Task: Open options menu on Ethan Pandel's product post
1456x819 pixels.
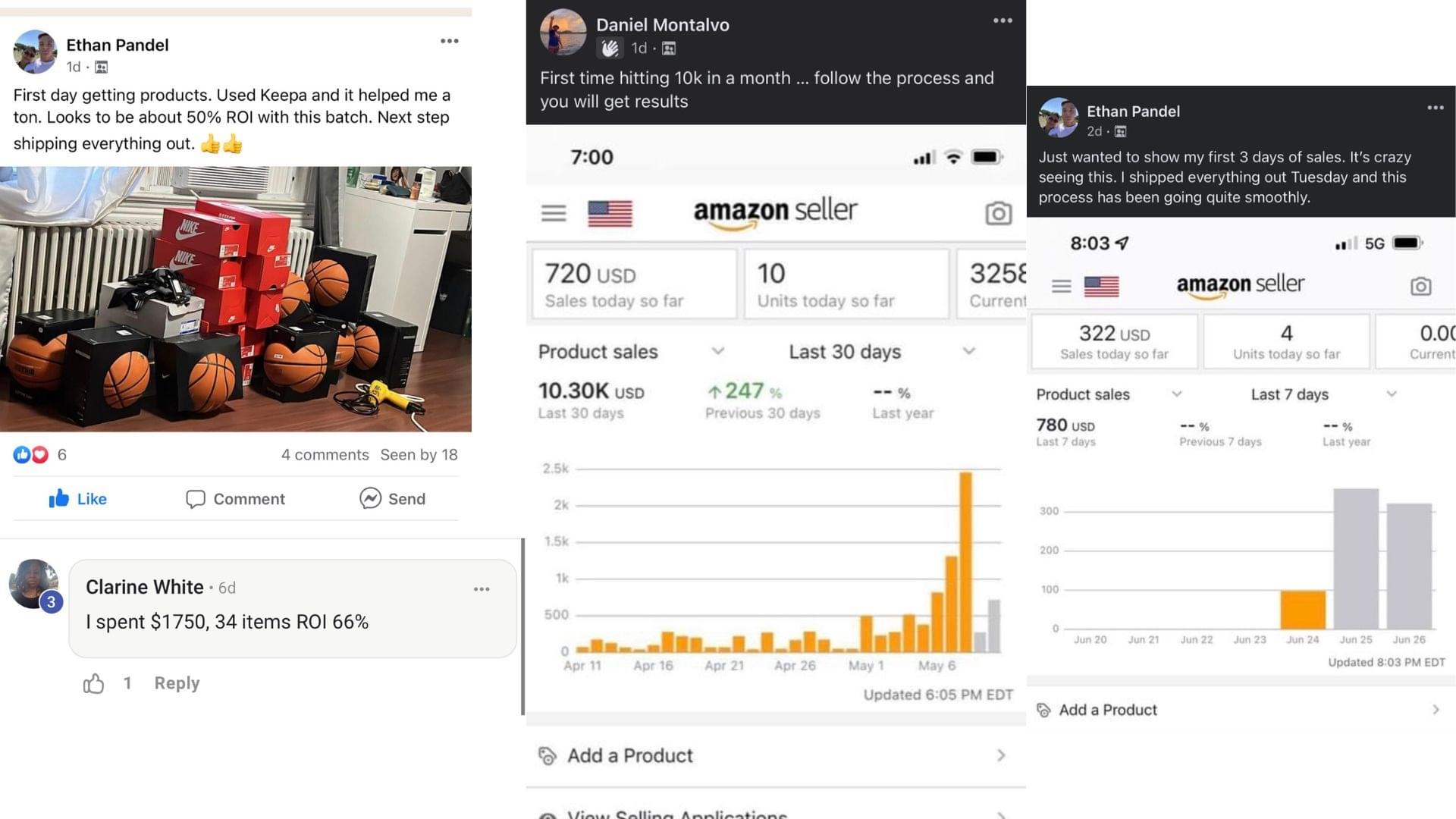Action: (x=449, y=41)
